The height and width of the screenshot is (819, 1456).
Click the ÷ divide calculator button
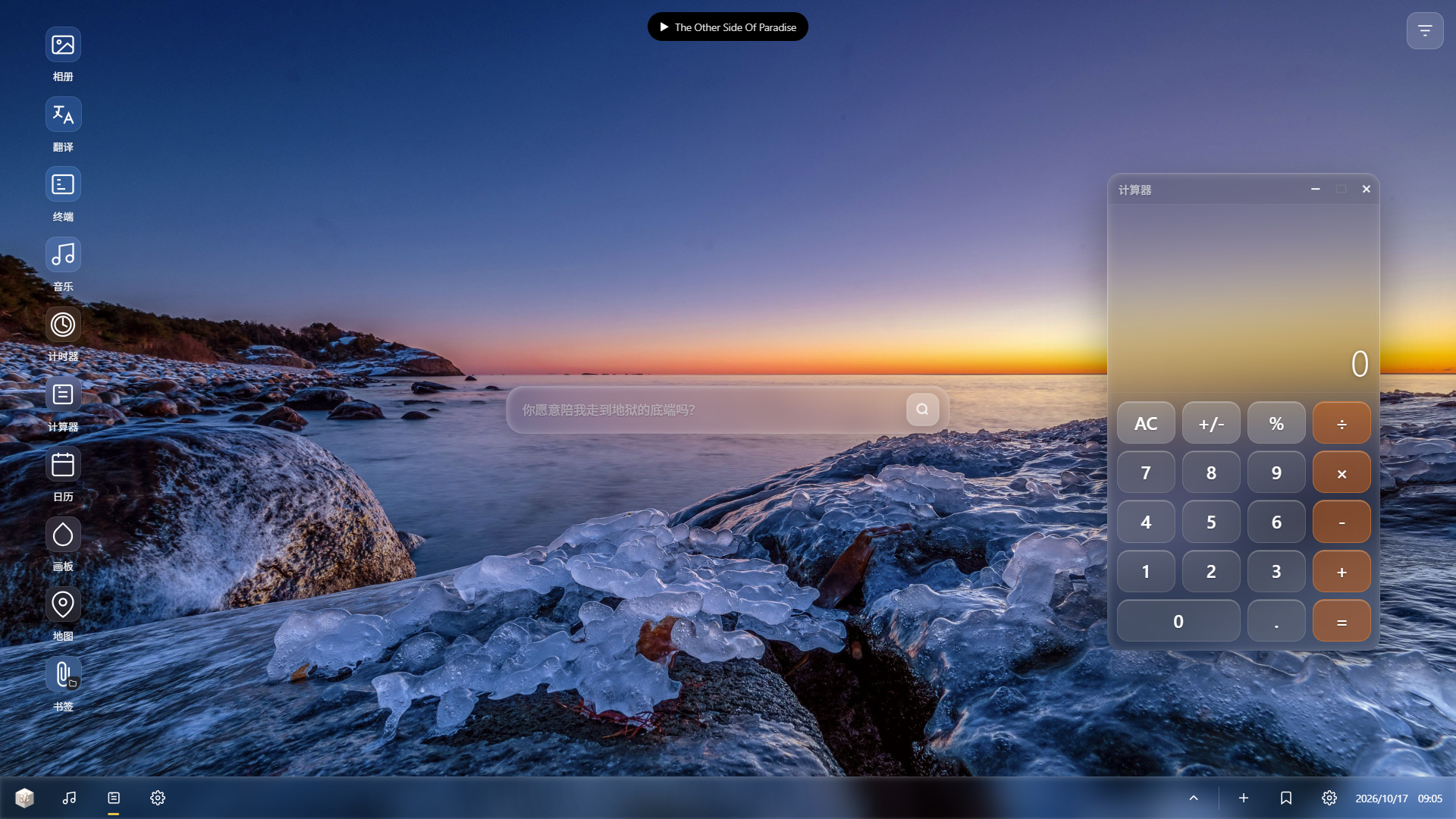tap(1341, 423)
